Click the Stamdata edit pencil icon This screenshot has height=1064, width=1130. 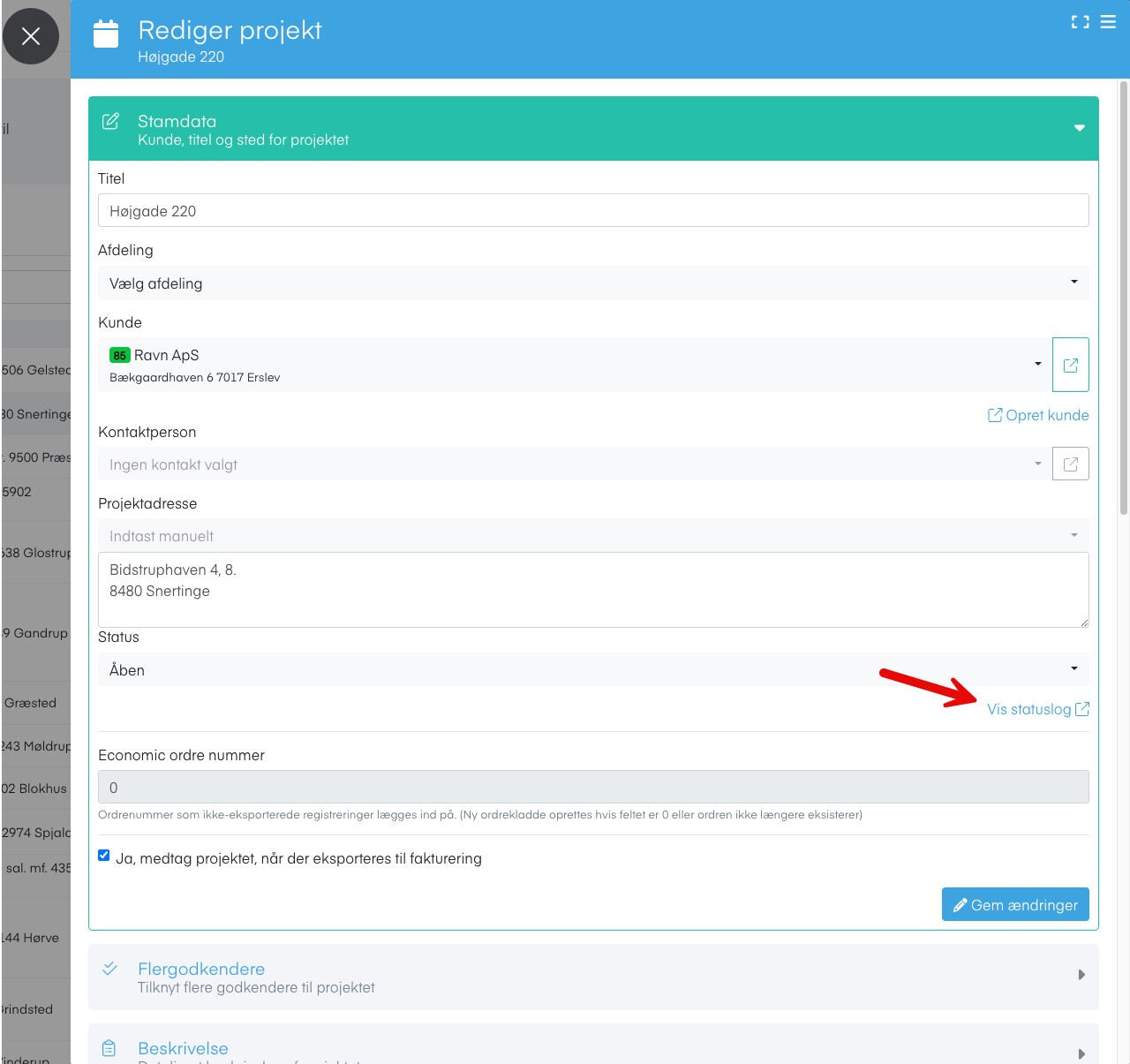tap(110, 121)
